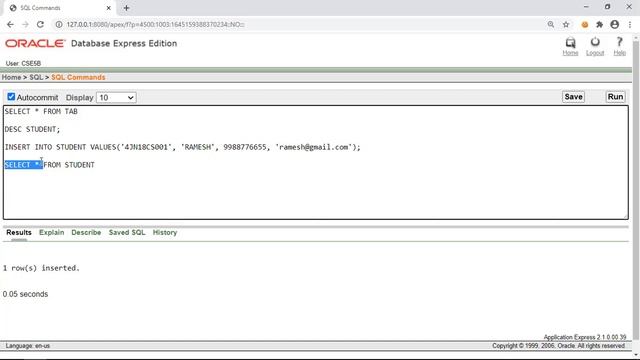
Task: Click the browser forward arrow
Action: [x=25, y=24]
